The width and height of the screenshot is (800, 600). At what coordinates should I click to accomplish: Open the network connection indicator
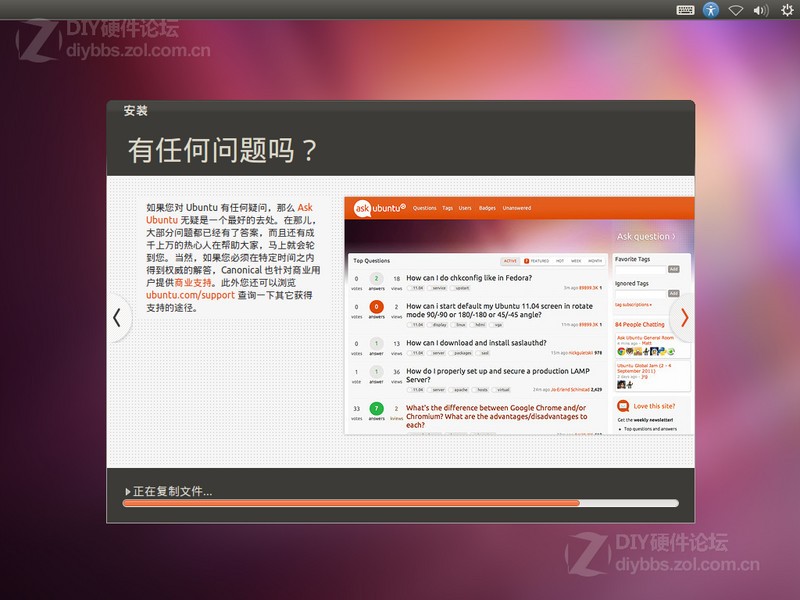(x=735, y=10)
